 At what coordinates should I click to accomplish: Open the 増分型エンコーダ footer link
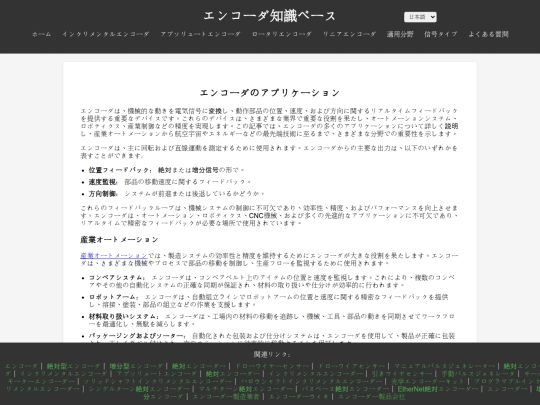(x=136, y=366)
